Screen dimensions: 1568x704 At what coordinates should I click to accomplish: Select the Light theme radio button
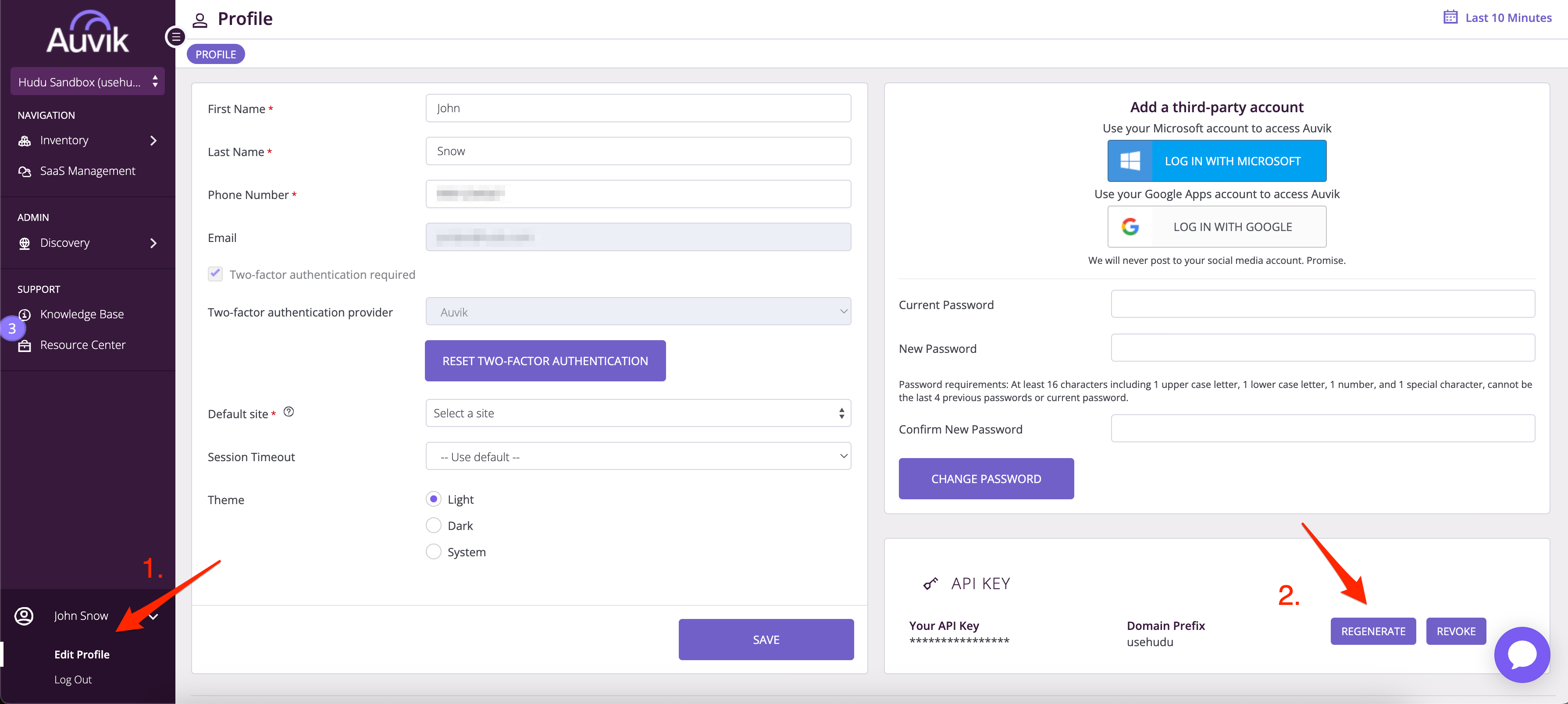433,499
